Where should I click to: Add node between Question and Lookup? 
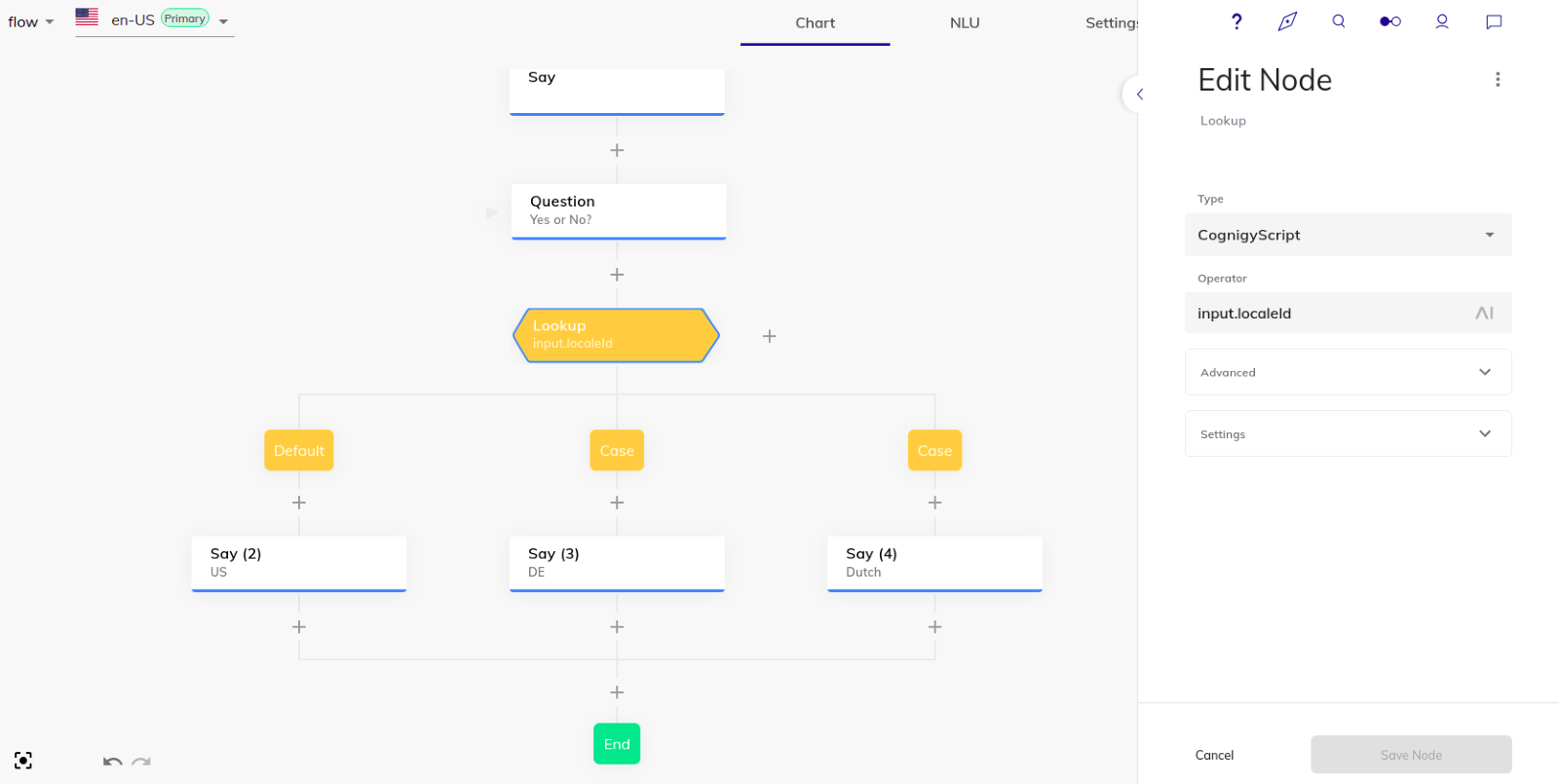click(617, 275)
